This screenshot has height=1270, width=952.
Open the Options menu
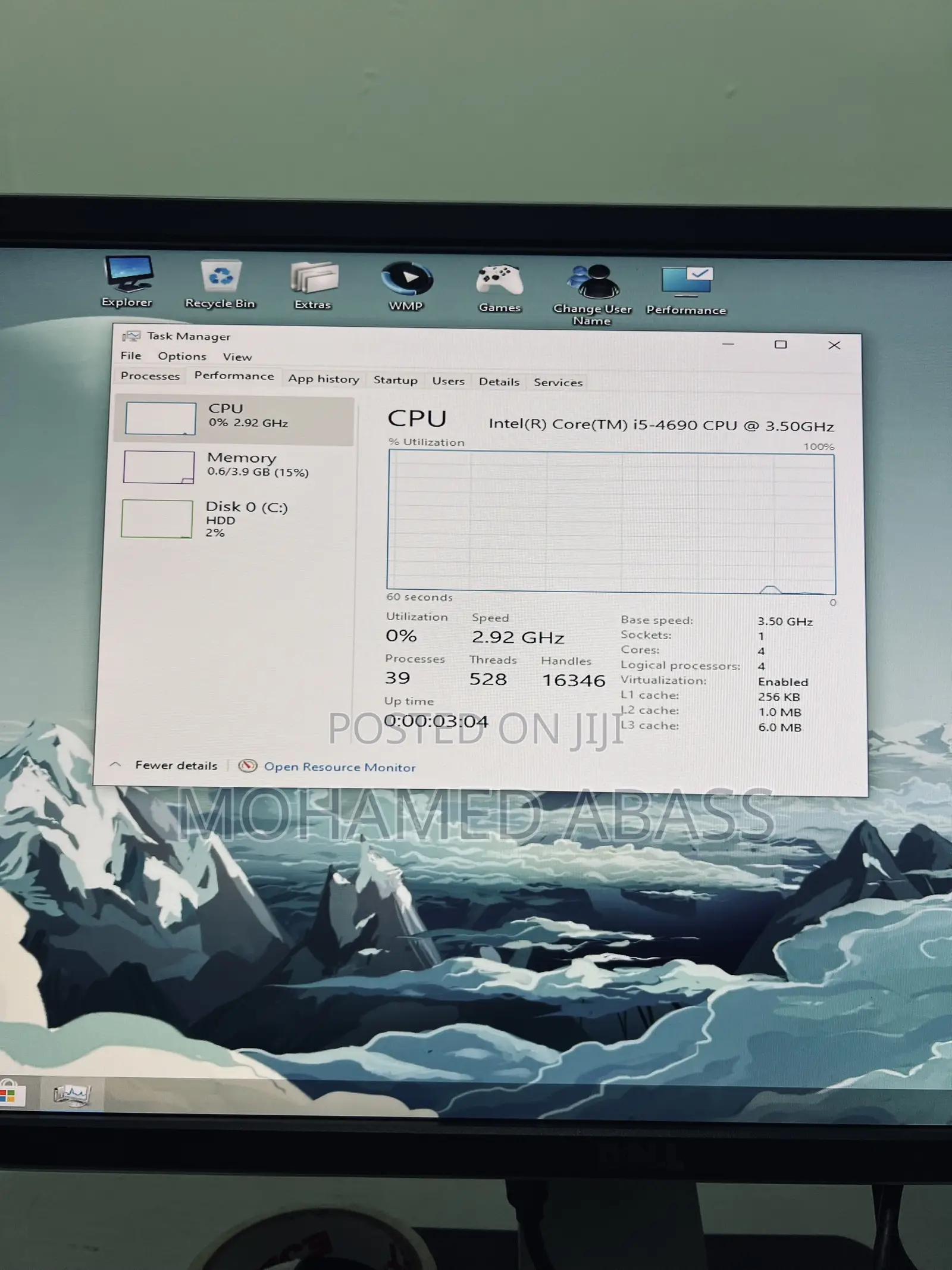182,356
